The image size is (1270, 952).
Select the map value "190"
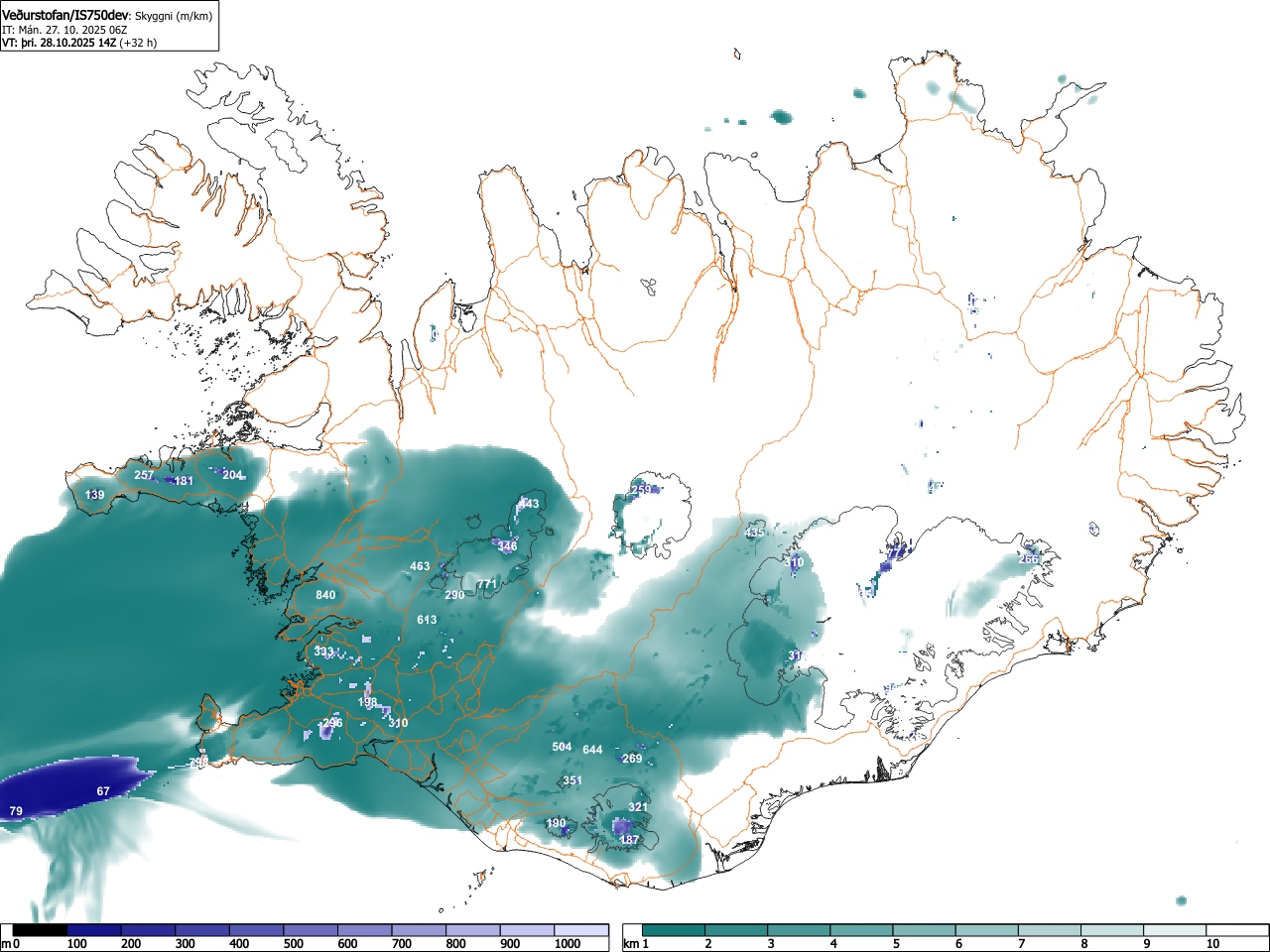tap(556, 823)
